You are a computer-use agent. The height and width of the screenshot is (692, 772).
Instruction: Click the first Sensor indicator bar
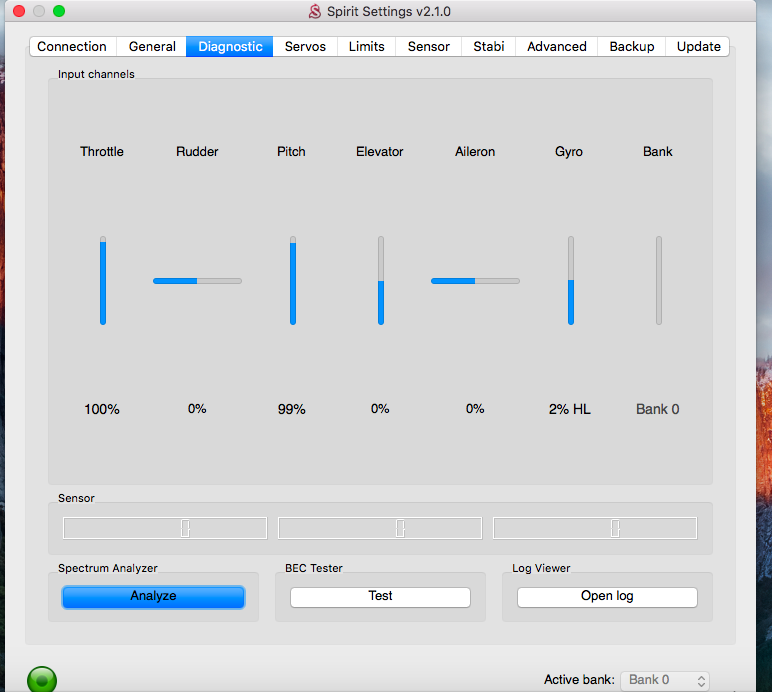coord(165,528)
